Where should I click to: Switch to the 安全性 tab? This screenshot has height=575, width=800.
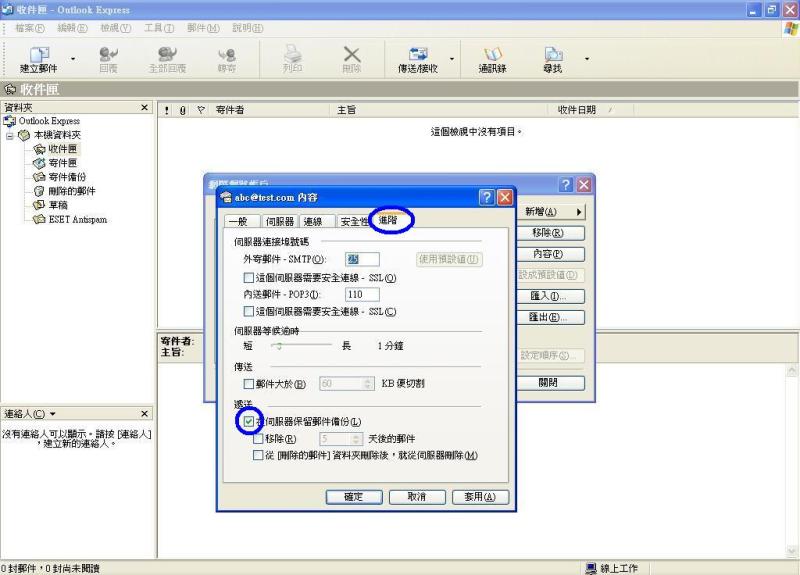point(354,221)
